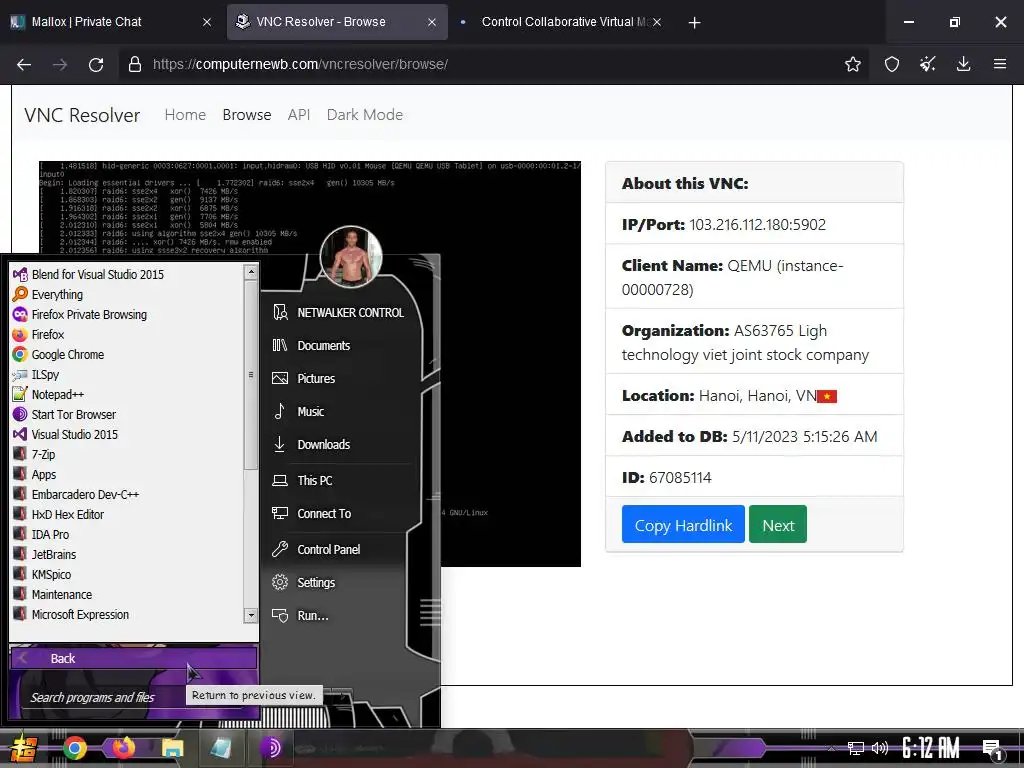Click the network icon in system tray
This screenshot has height=768, width=1024.
(856, 748)
